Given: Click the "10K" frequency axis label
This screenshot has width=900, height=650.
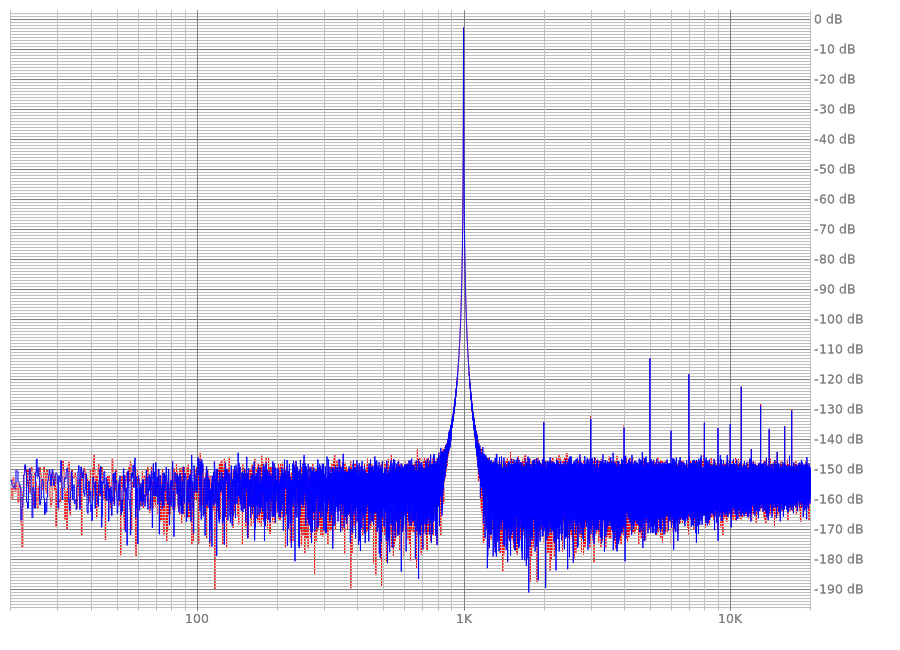Looking at the screenshot, I should (x=730, y=619).
